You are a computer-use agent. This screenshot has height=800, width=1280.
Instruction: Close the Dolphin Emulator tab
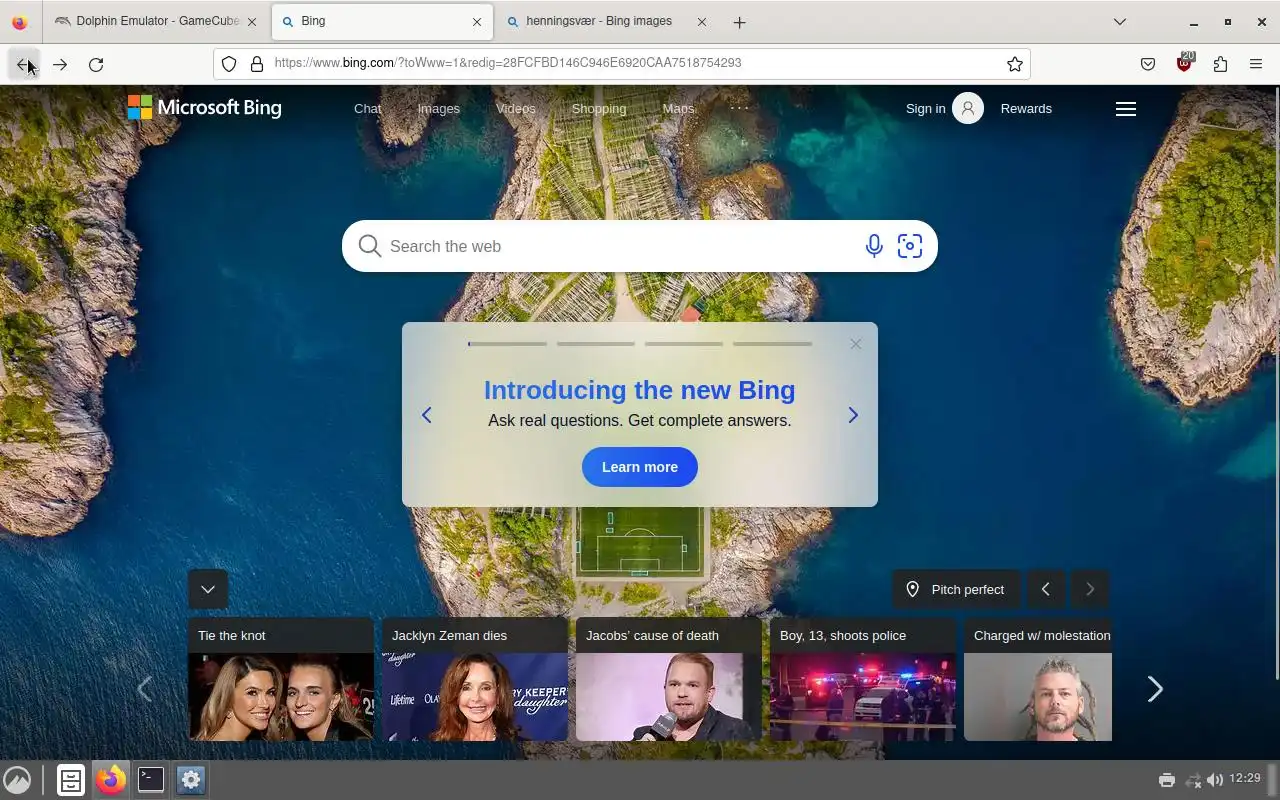click(252, 22)
